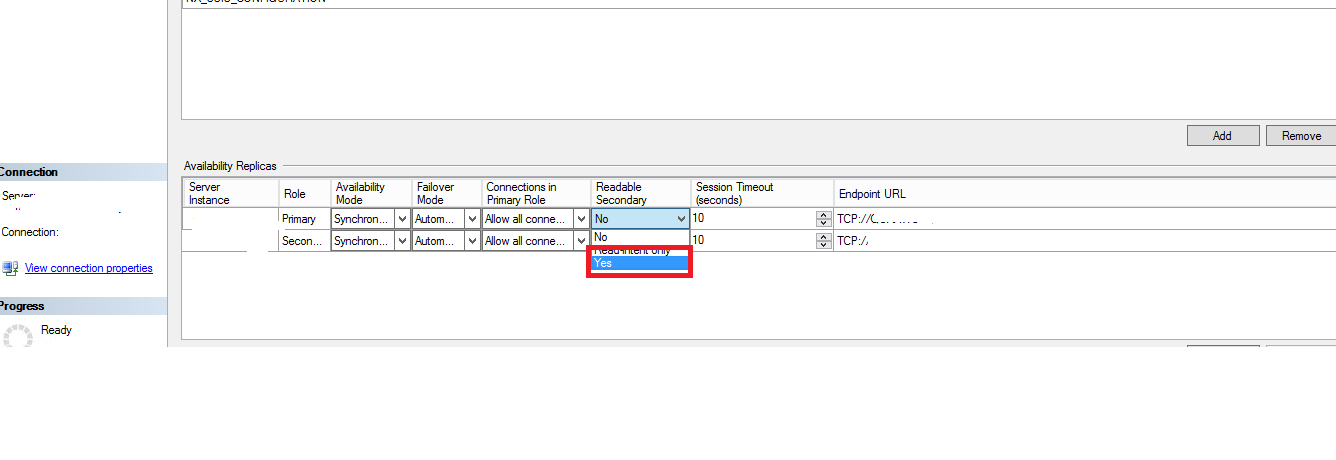Screen dimensions: 1336x460
Task: Click the Server Instance column header
Action: (230, 193)
